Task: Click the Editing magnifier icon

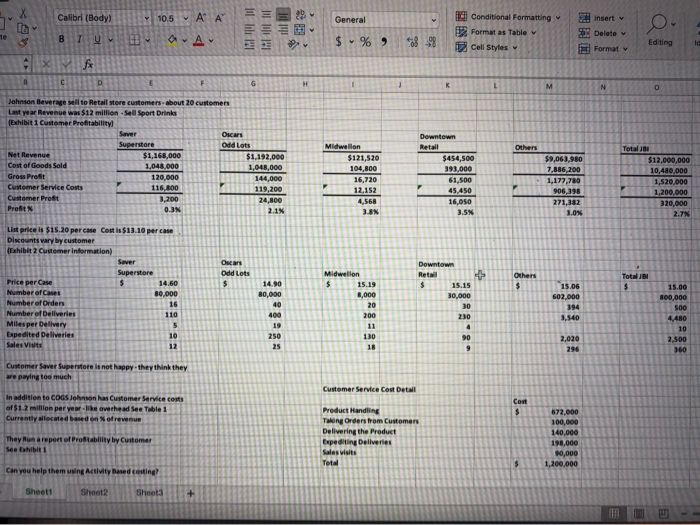Action: [x=657, y=24]
